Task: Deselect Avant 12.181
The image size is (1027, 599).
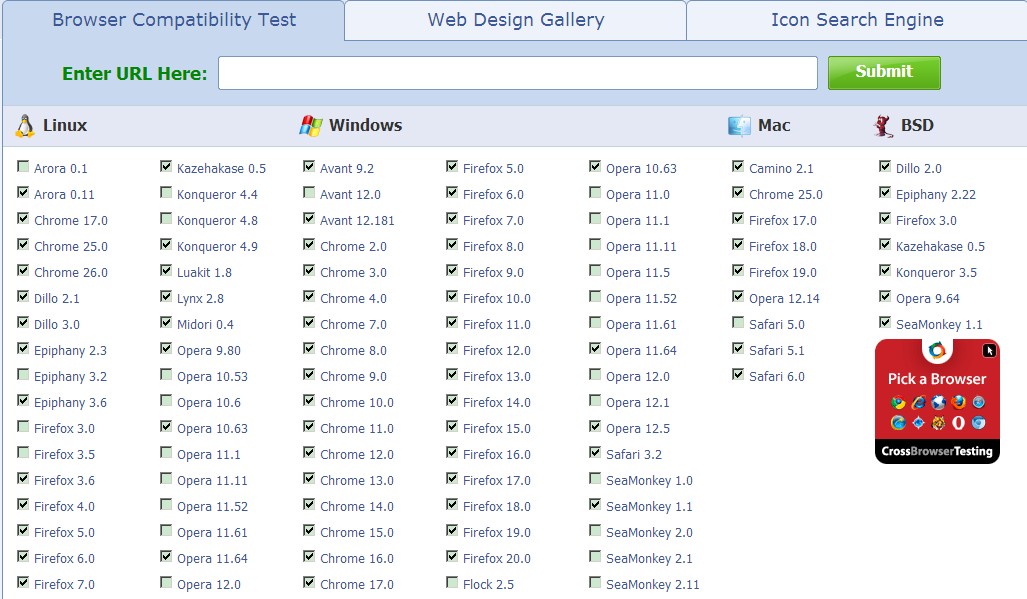Action: coord(309,219)
